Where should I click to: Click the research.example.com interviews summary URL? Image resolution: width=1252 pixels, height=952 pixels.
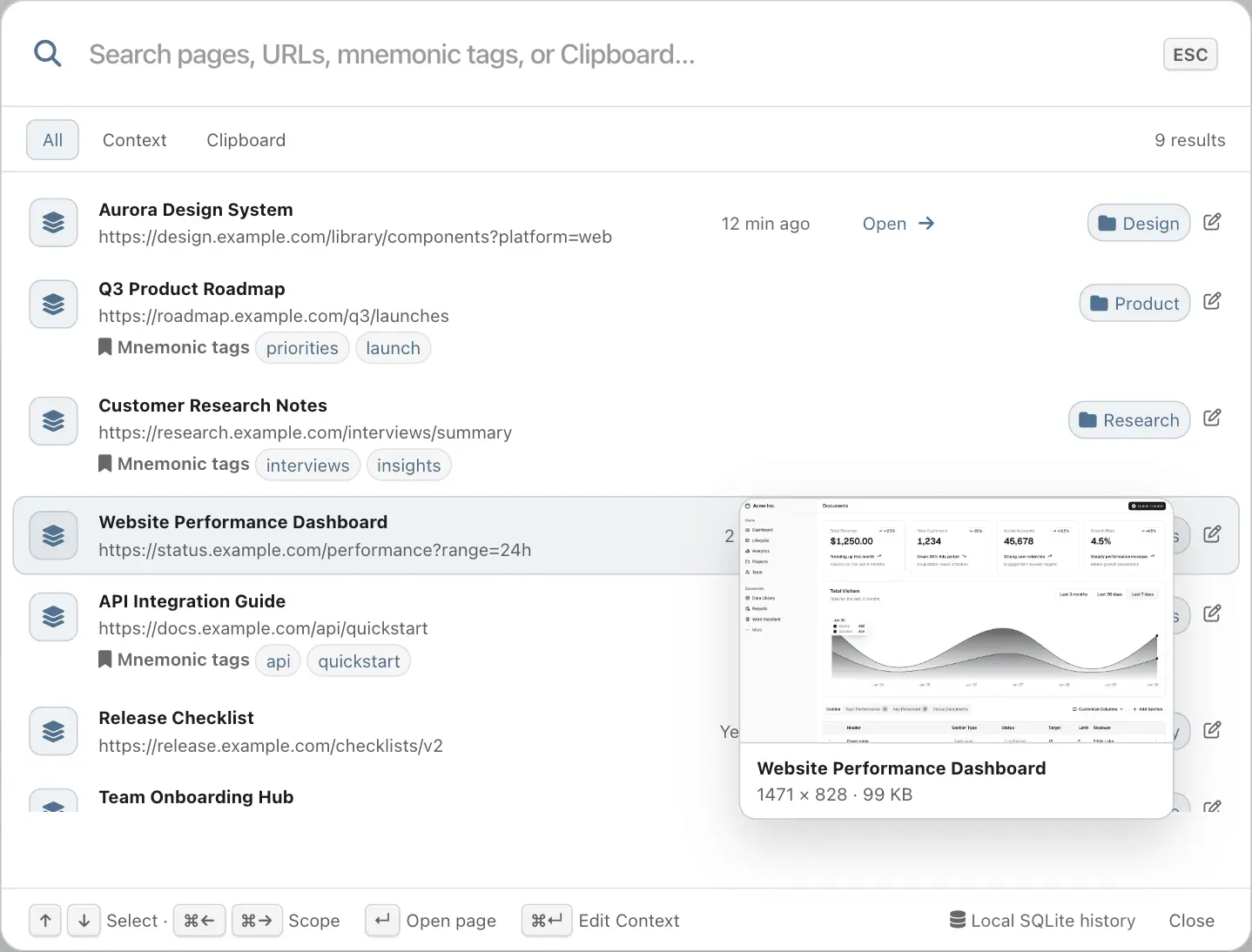point(305,432)
